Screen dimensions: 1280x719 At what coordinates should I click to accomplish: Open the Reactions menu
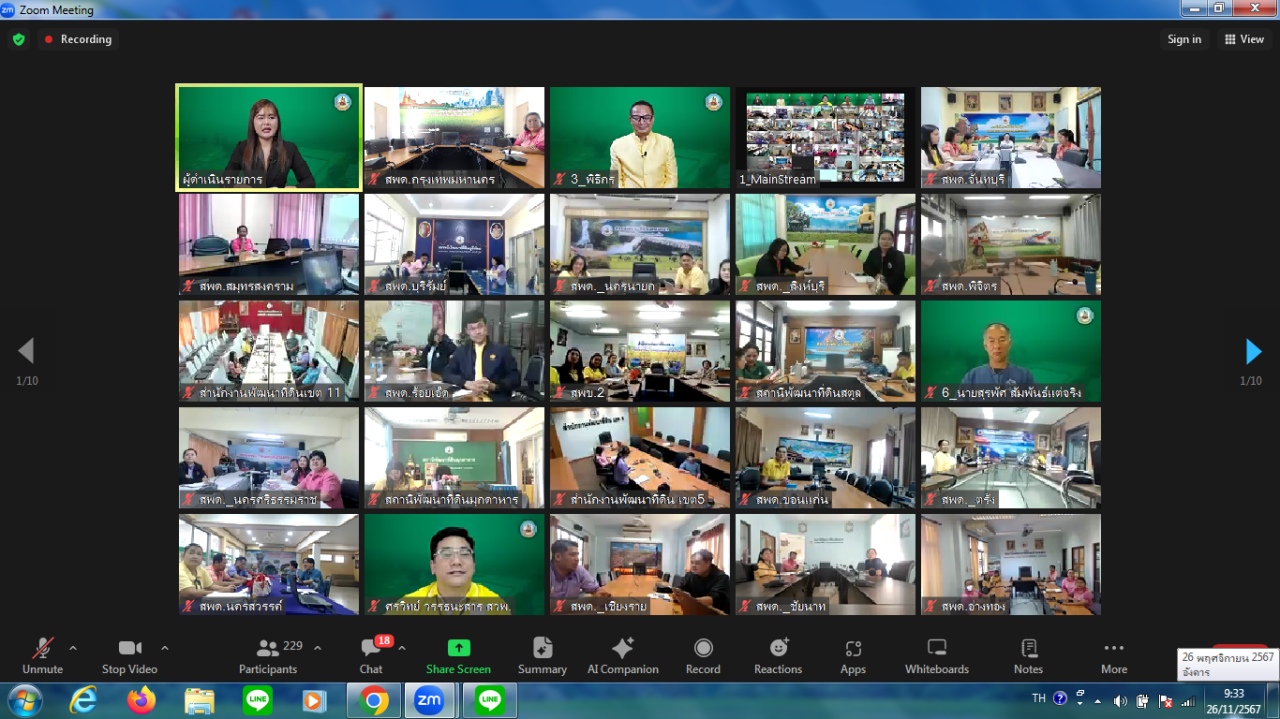[x=778, y=655]
